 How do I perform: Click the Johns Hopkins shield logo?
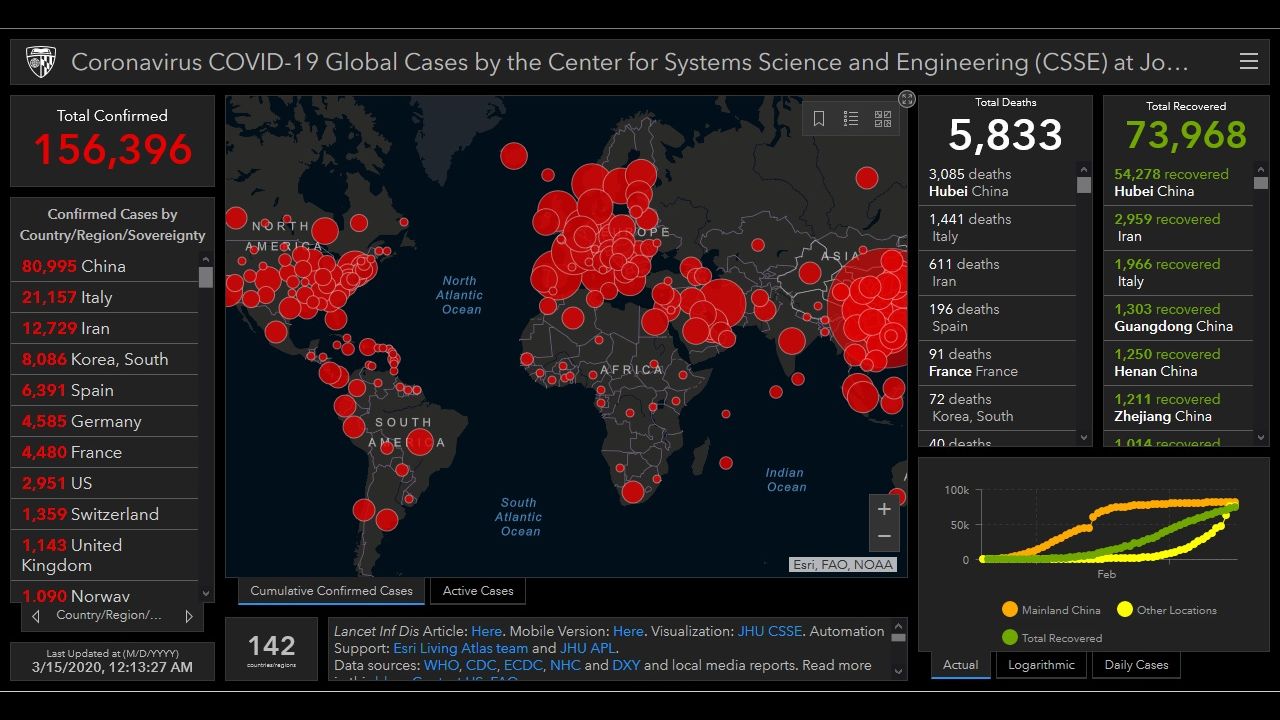(40, 61)
